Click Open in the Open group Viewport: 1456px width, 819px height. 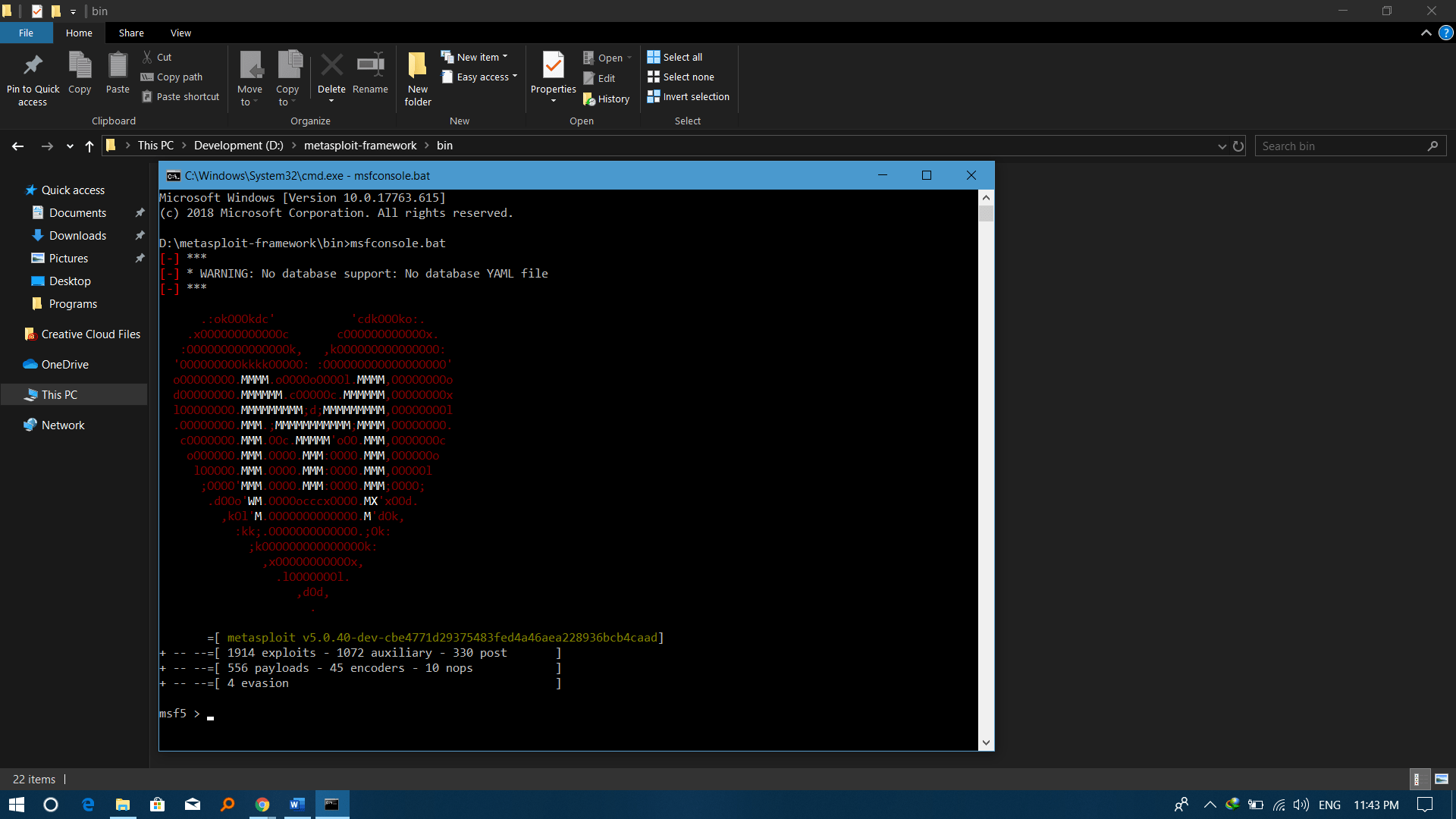tap(607, 58)
